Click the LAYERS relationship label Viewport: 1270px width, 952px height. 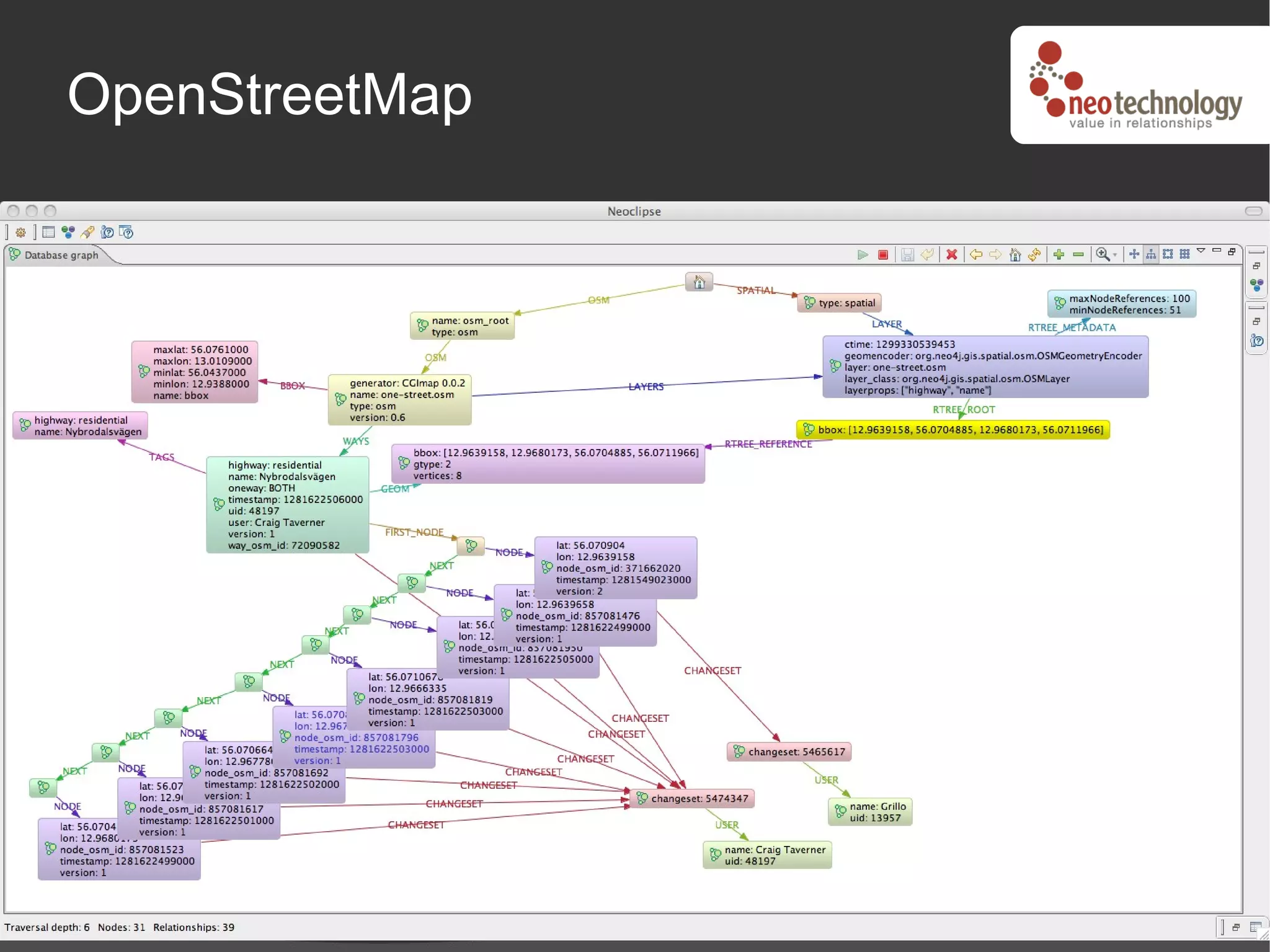(x=646, y=386)
